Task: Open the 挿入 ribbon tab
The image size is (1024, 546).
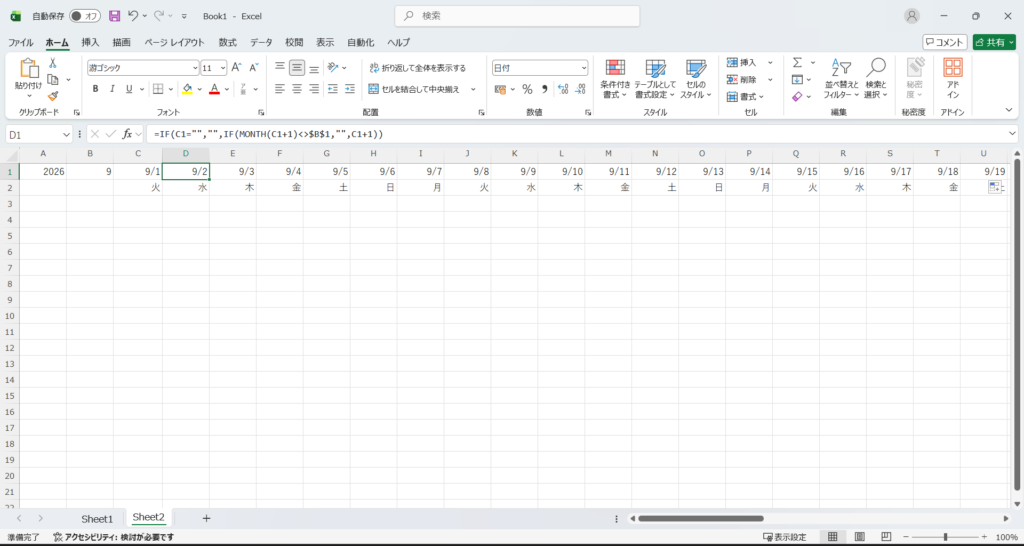Action: point(90,42)
